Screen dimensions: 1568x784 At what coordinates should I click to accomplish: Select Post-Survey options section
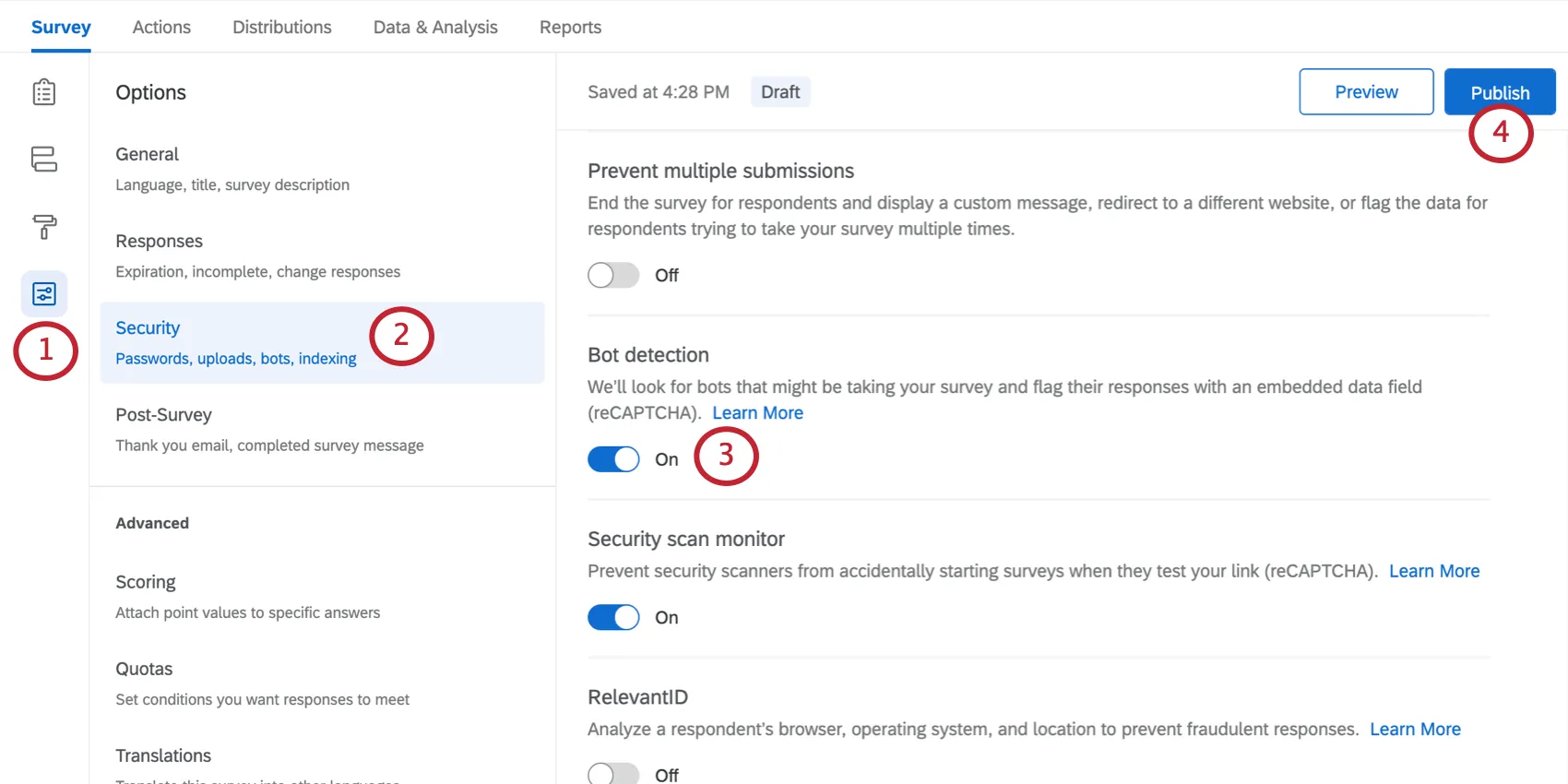click(269, 429)
